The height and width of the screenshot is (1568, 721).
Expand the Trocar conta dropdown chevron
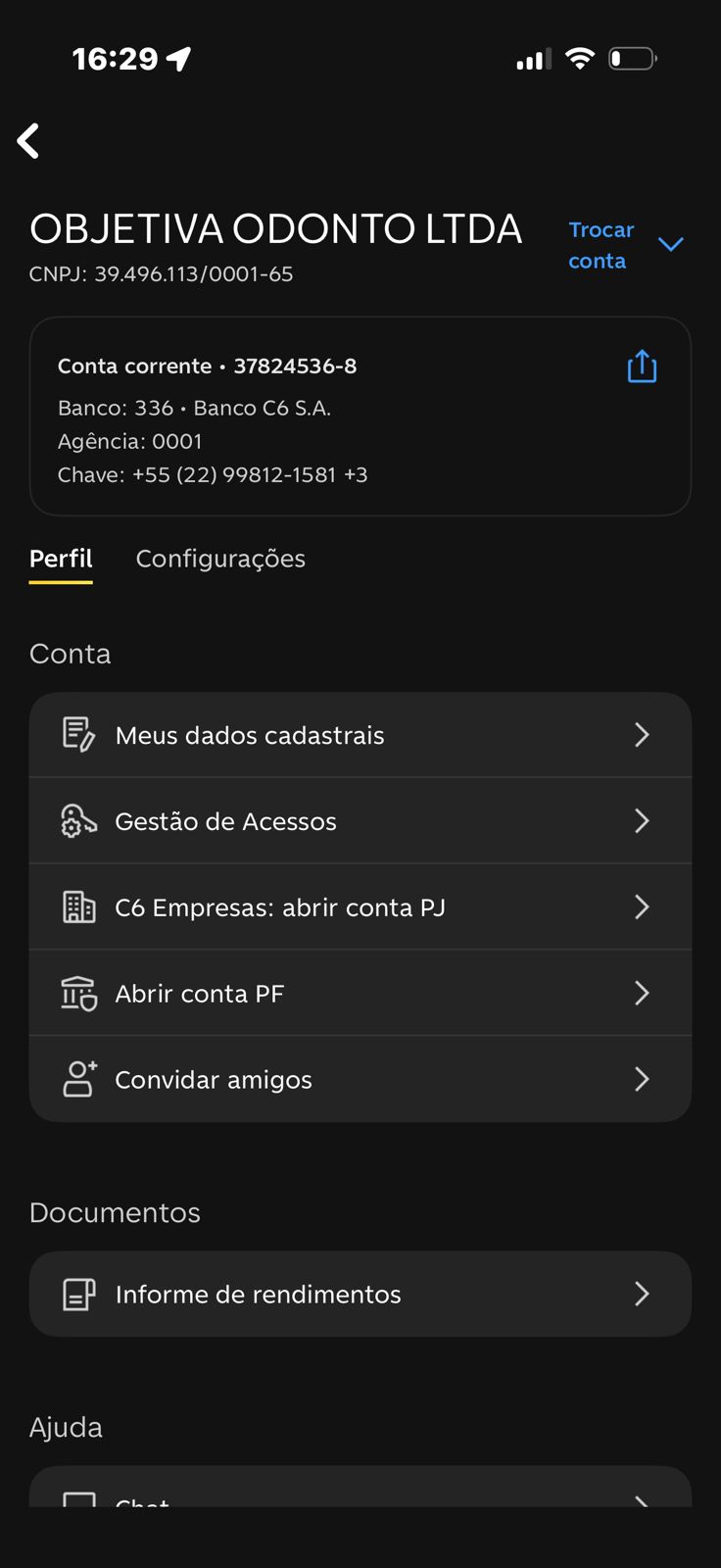point(671,244)
